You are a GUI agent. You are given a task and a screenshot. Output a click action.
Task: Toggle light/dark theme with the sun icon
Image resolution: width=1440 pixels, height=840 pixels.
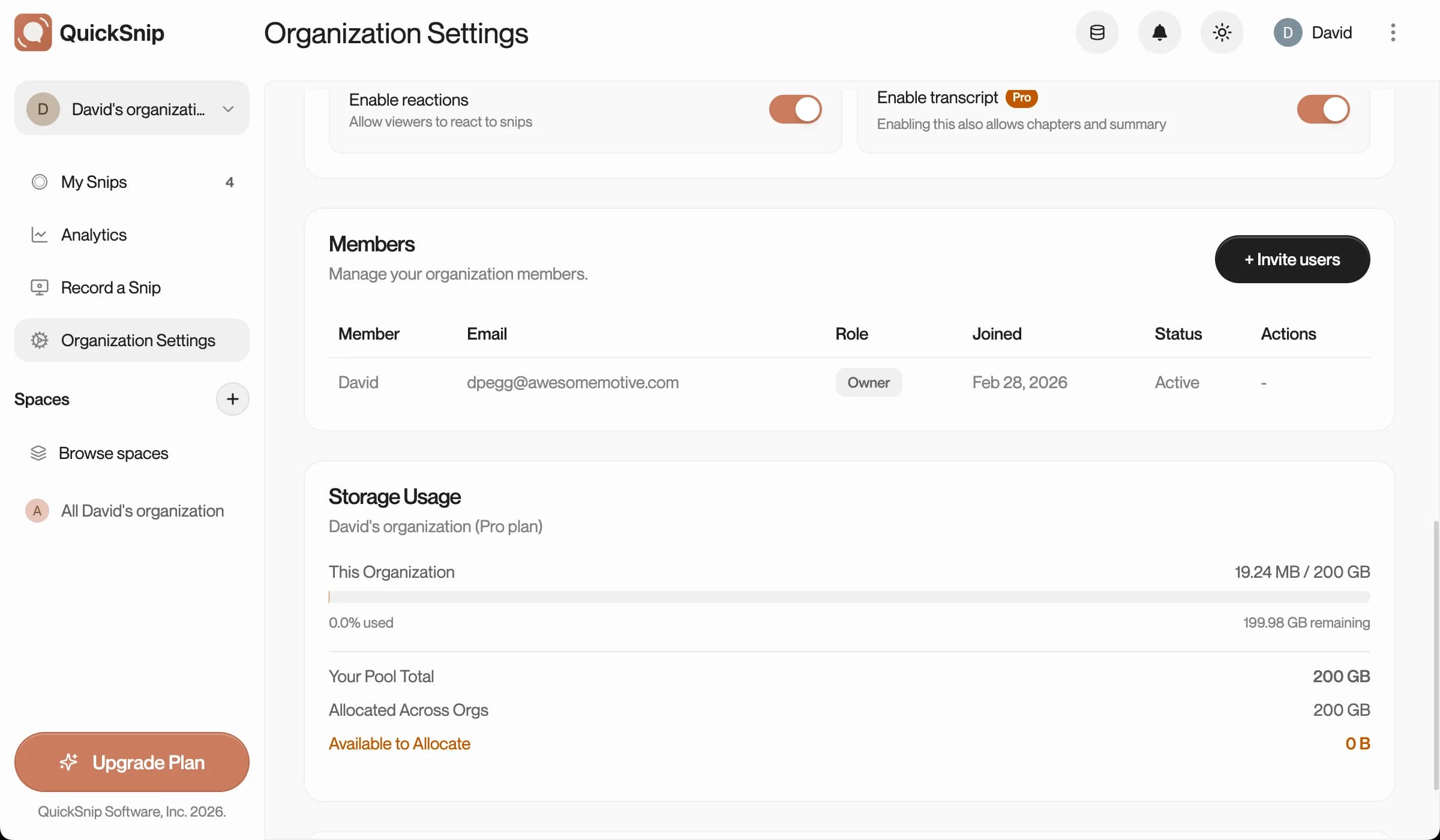pyautogui.click(x=1222, y=32)
